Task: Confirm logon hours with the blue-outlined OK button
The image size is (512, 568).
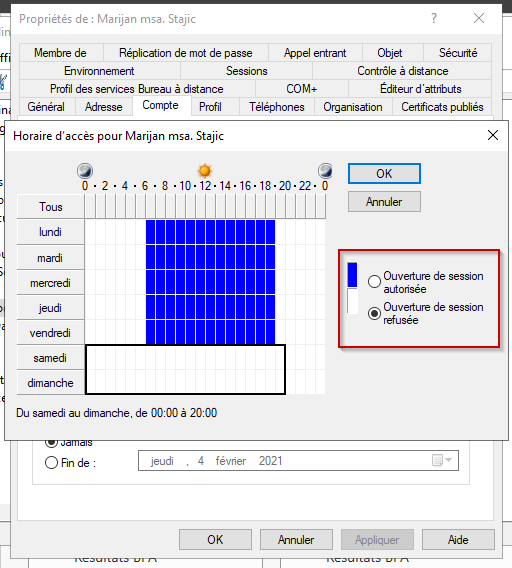Action: coord(384,174)
